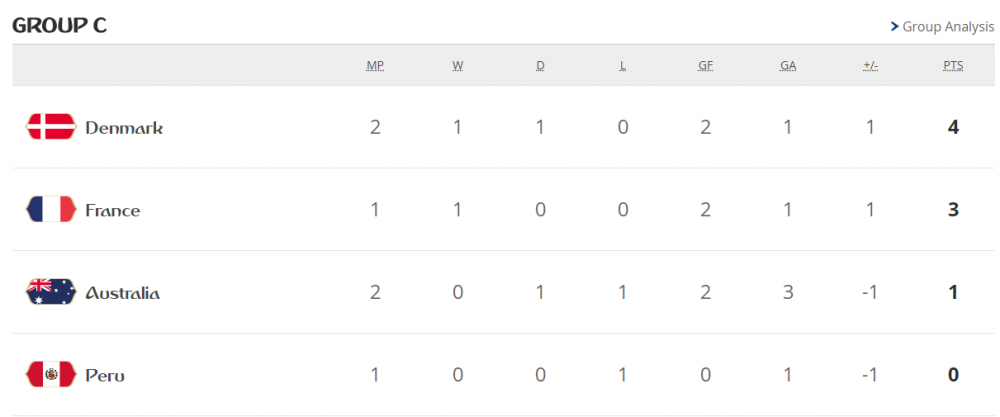
Task: Click the France flag icon
Action: click(50, 210)
